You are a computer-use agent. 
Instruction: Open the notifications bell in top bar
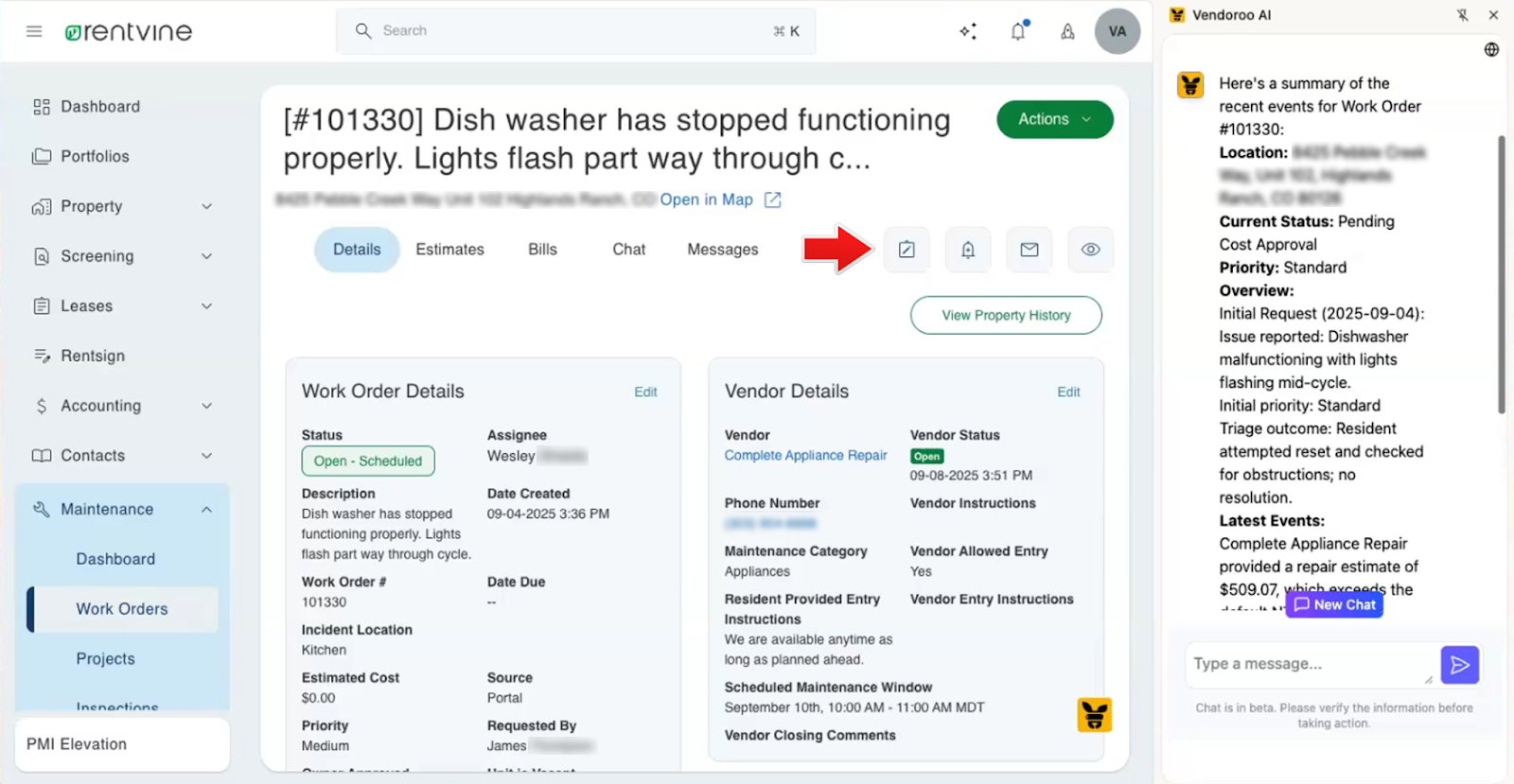(x=1018, y=31)
